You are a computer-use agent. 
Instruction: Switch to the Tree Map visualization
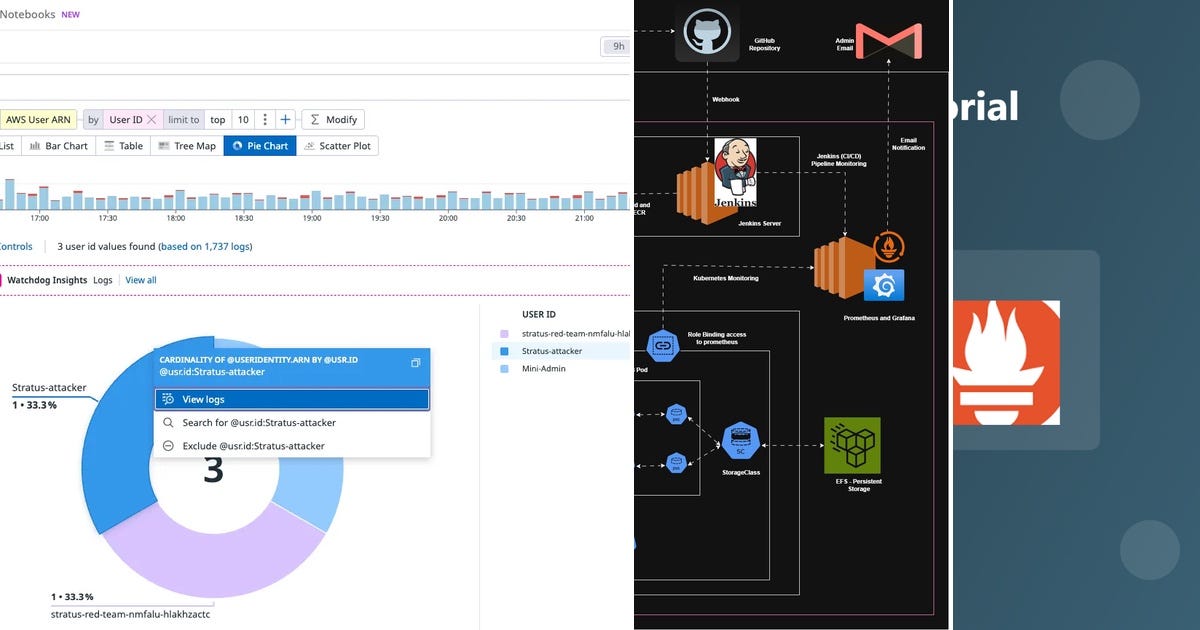coord(187,146)
